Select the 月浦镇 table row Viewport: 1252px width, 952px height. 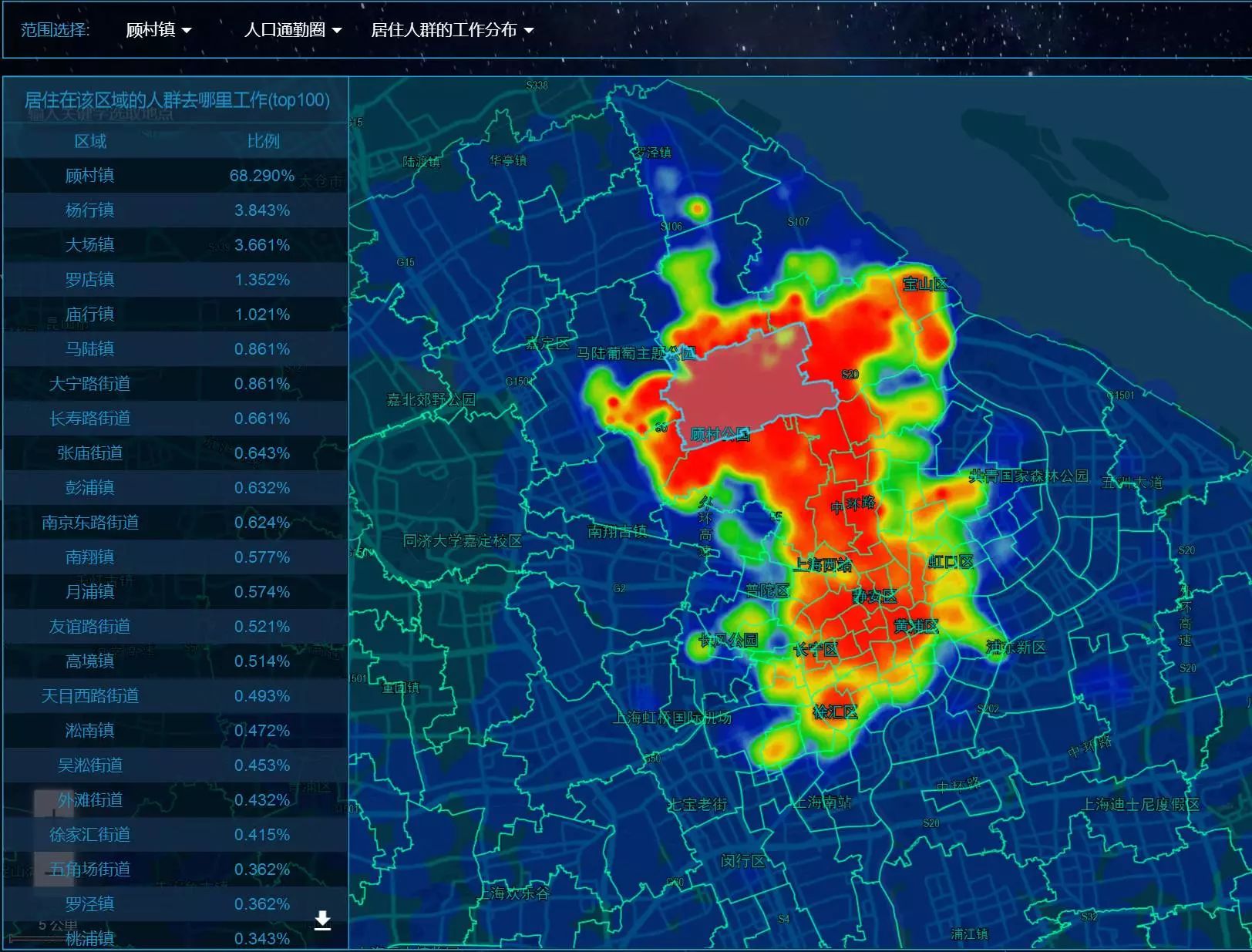click(x=176, y=592)
